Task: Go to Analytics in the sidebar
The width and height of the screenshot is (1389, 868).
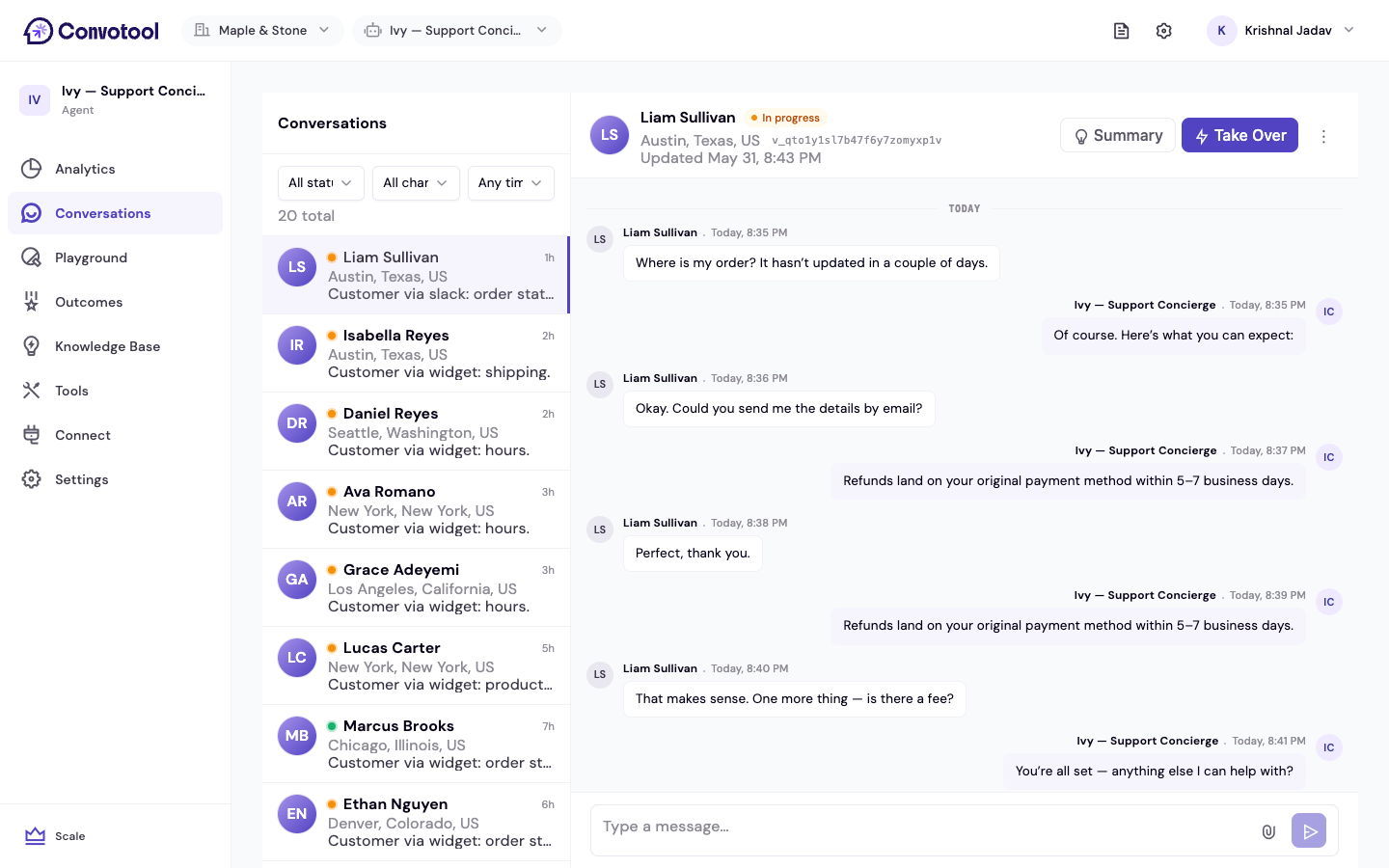Action: [116, 169]
